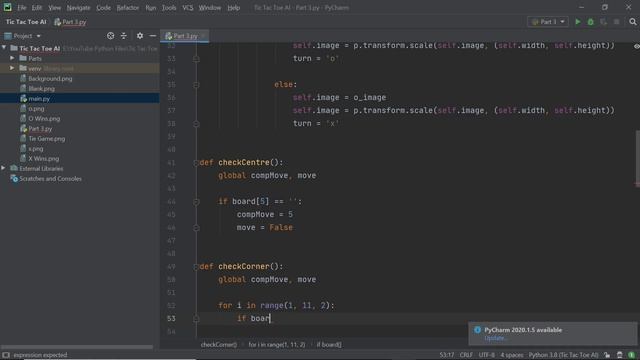640x360 pixels.
Task: Click the Update link in notification
Action: point(495,338)
